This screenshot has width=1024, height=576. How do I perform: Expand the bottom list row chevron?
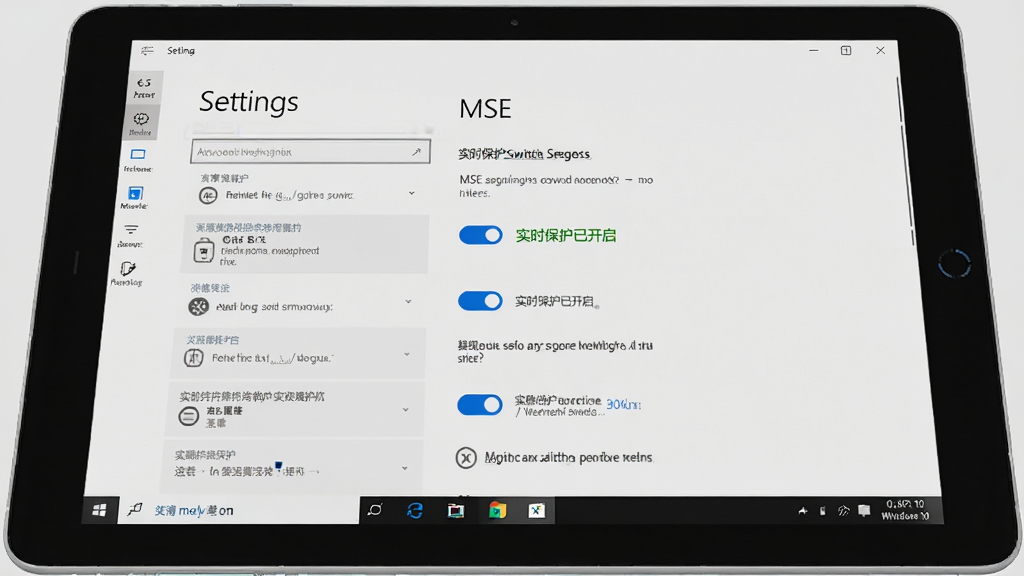[x=405, y=468]
